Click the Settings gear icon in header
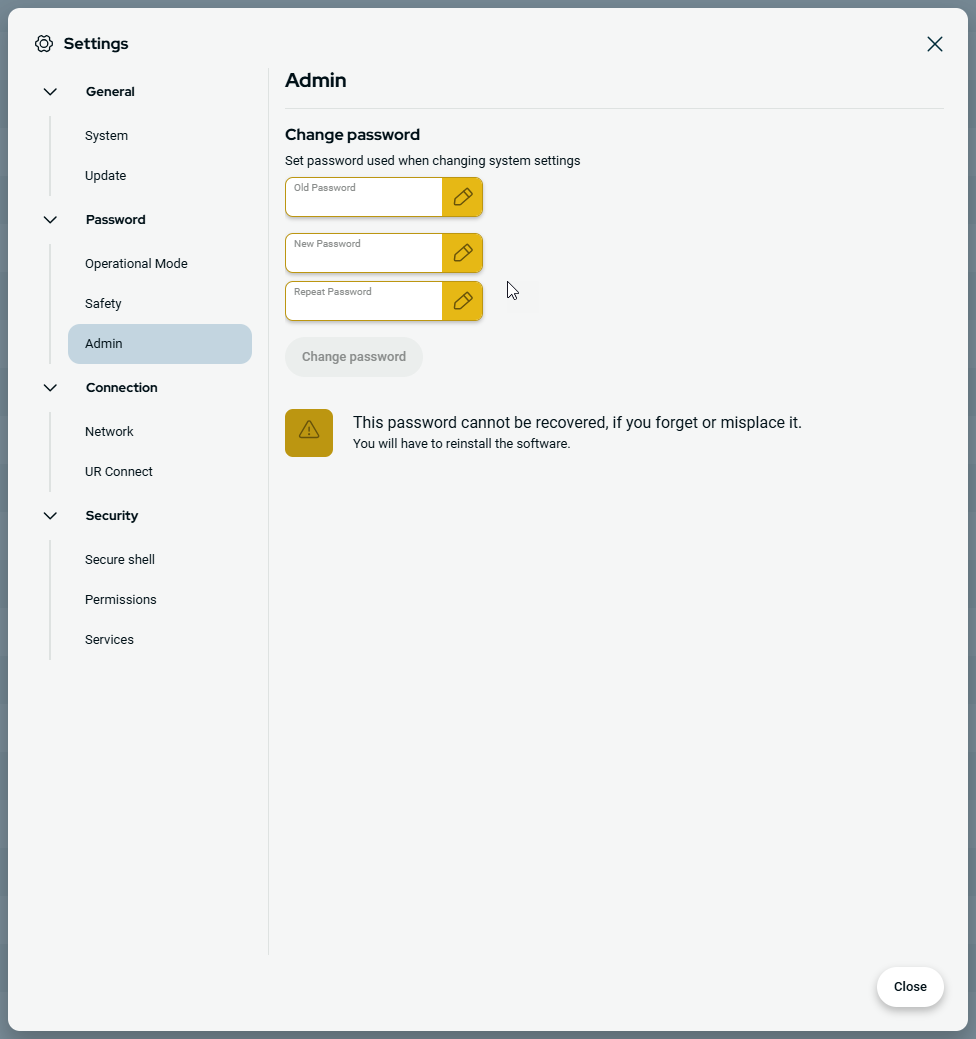 (x=44, y=44)
